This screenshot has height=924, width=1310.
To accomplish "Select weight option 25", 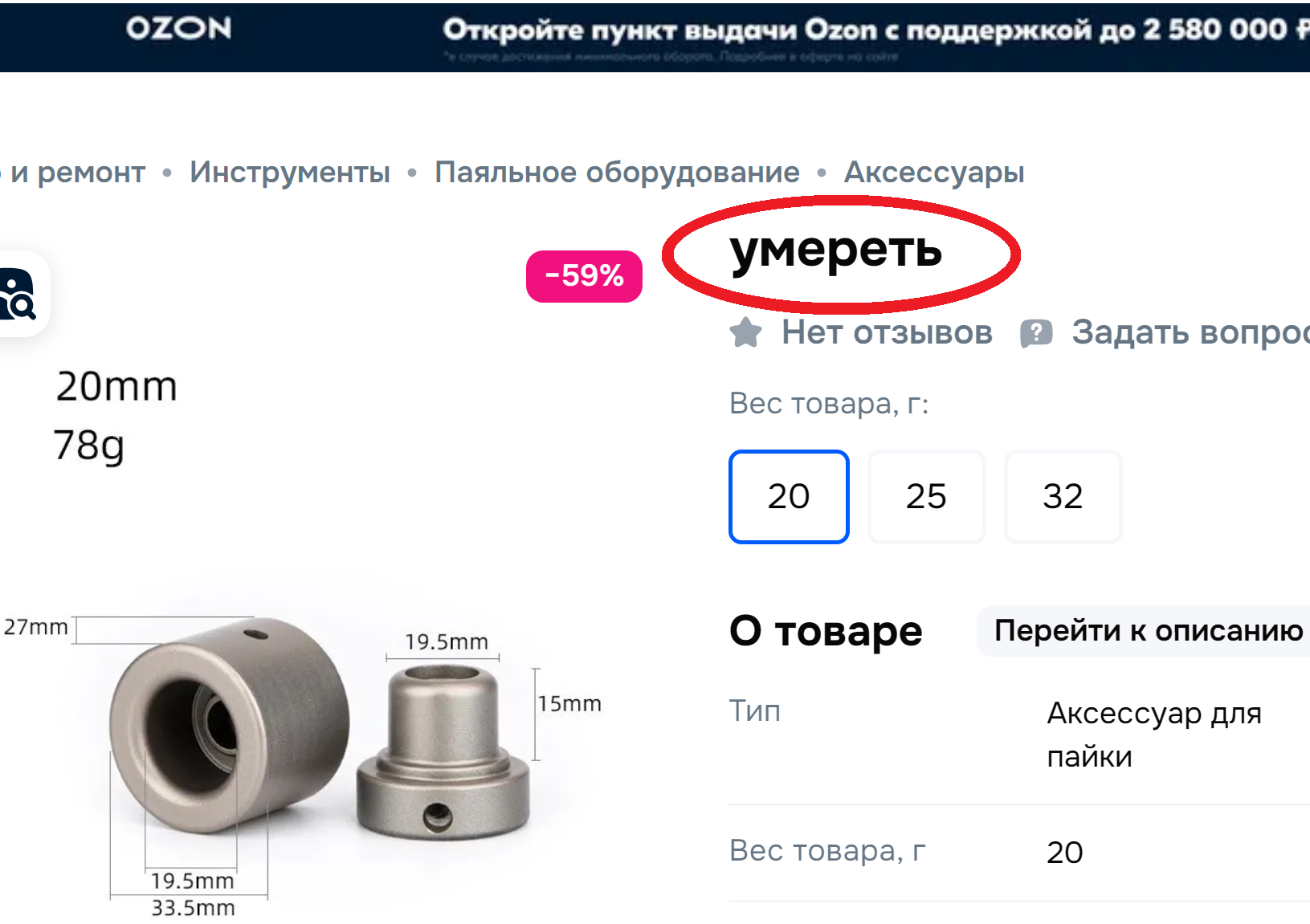I will [926, 496].
